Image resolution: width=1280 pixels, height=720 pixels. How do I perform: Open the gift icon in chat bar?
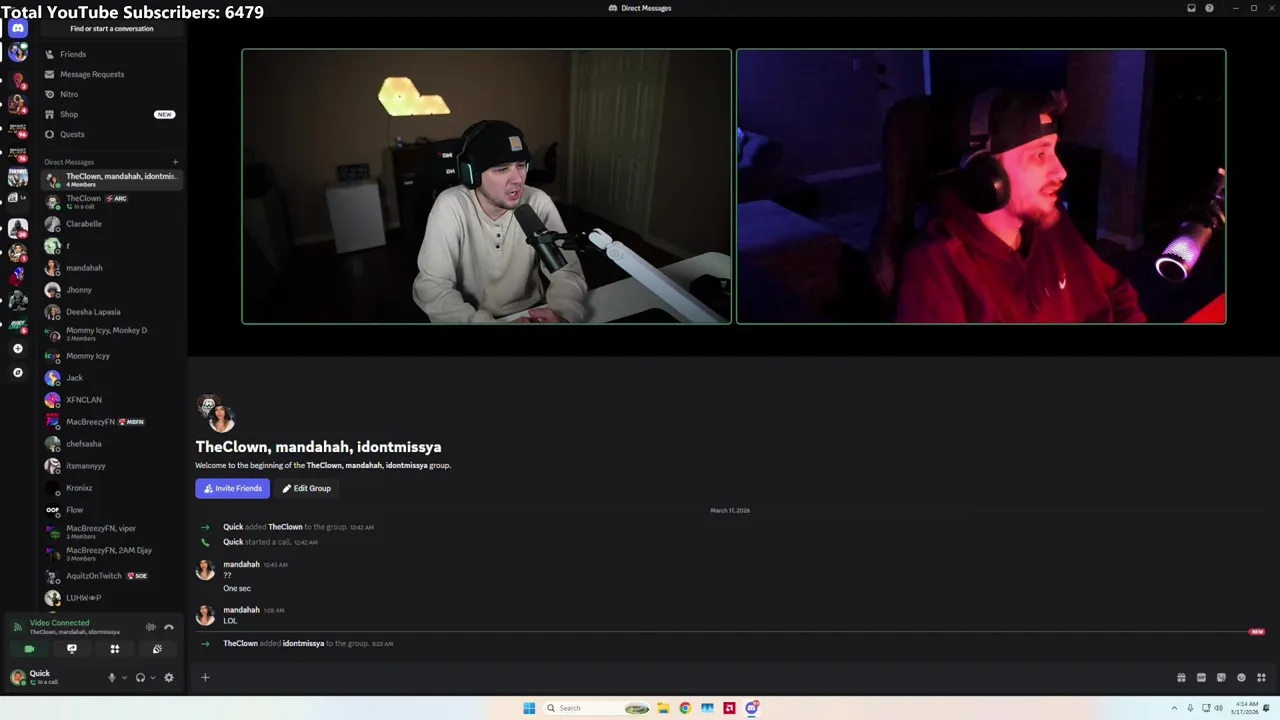[x=1181, y=677]
